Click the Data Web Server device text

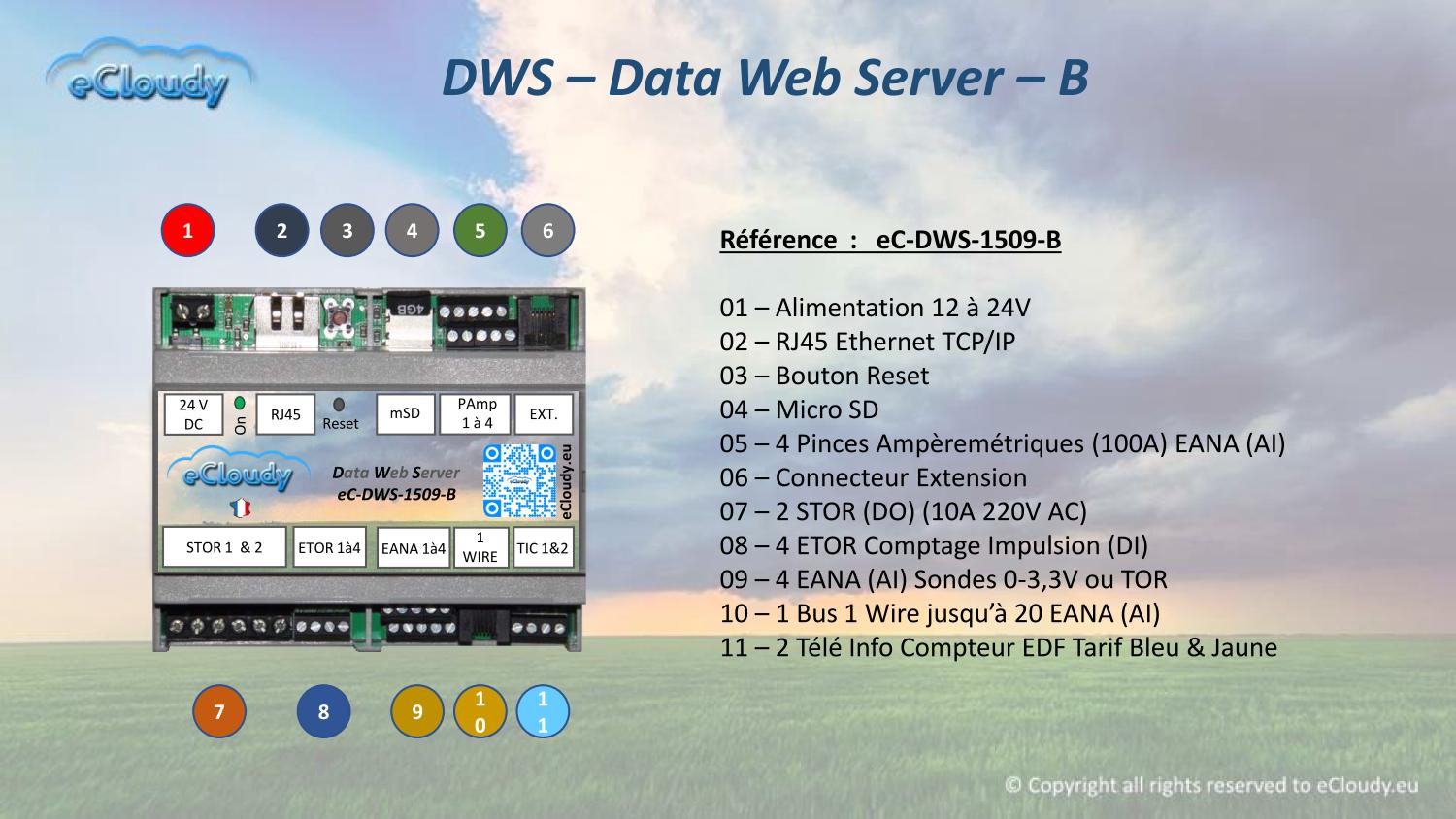(x=396, y=473)
